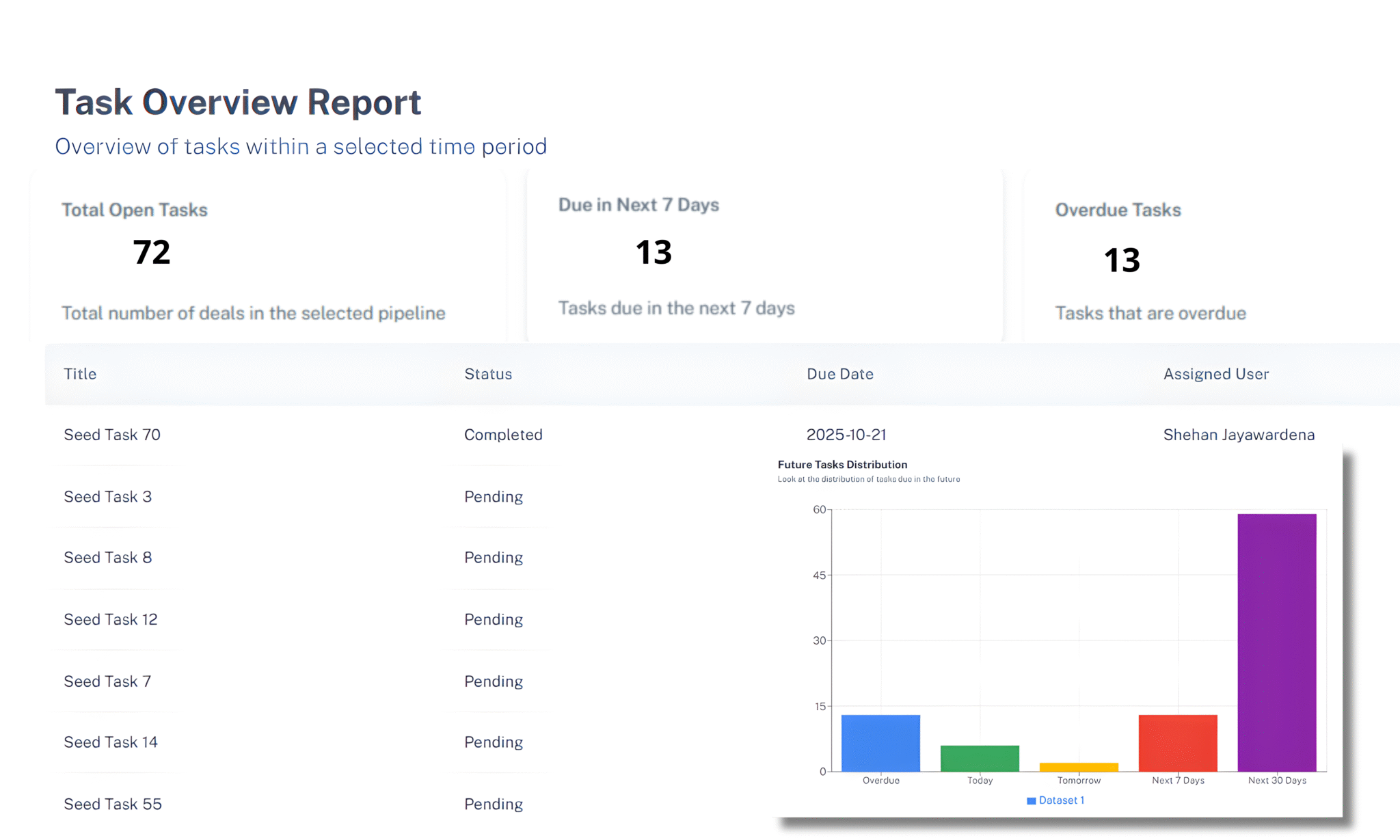
Task: Click Shehan Jayawardena assigned user cell
Action: point(1239,435)
